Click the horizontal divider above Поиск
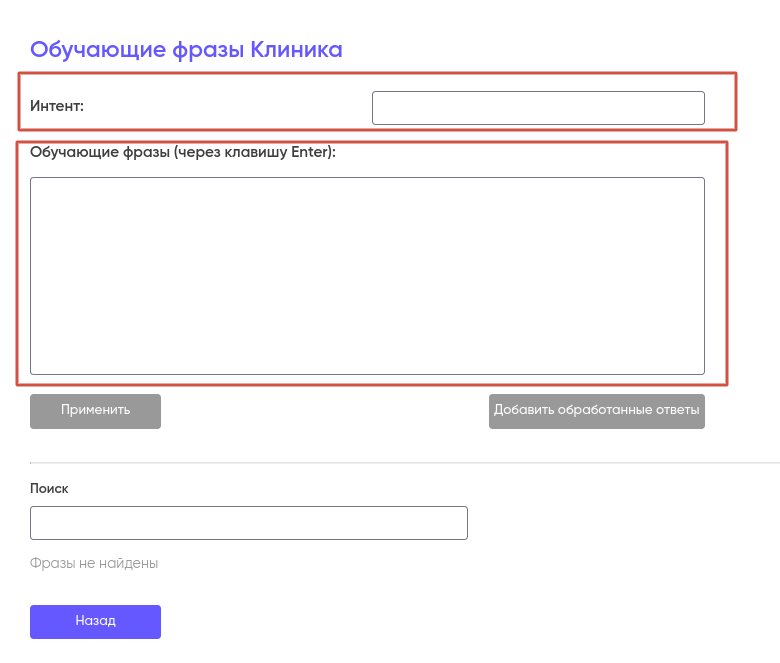Screen dimensions: 780x663 coord(400,463)
